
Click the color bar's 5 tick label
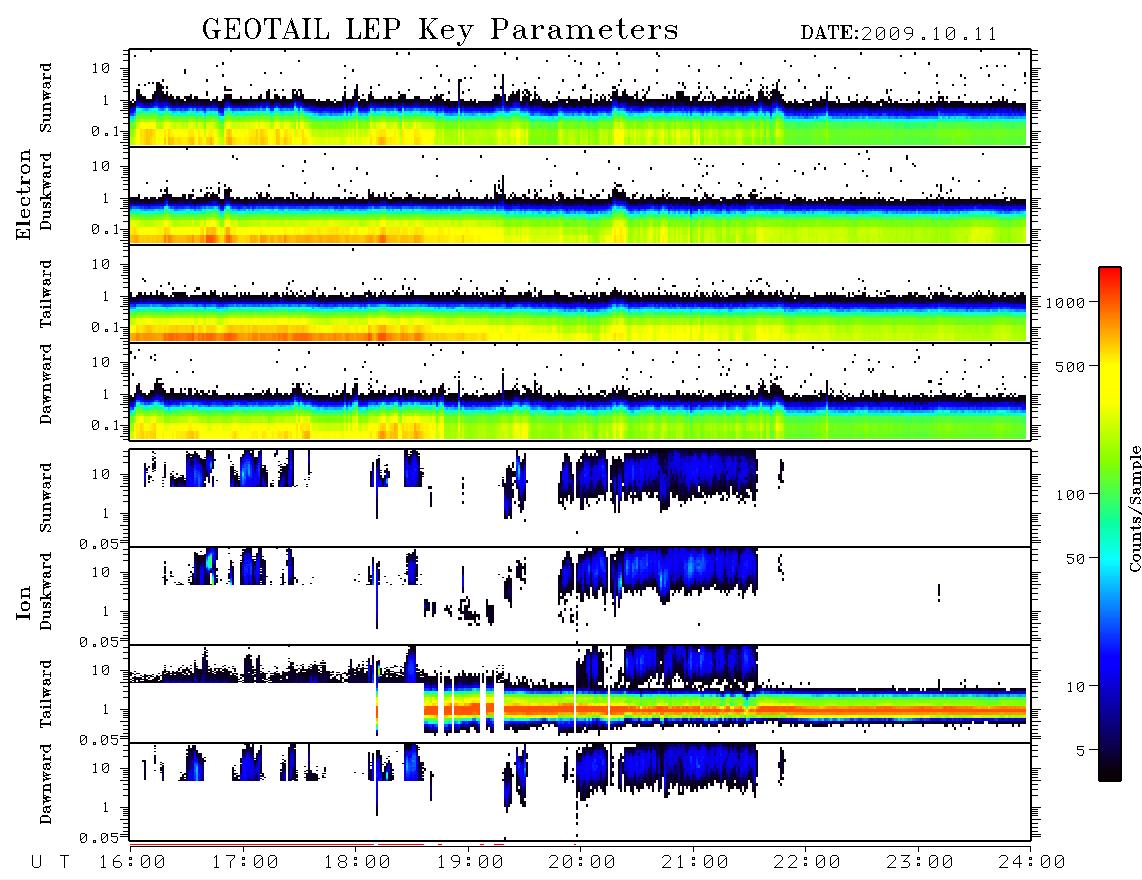pos(1080,750)
